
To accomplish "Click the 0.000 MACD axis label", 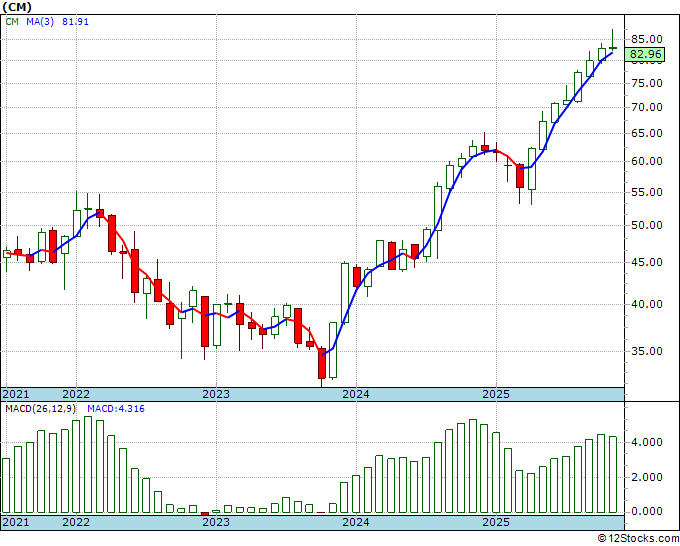I will 647,511.
